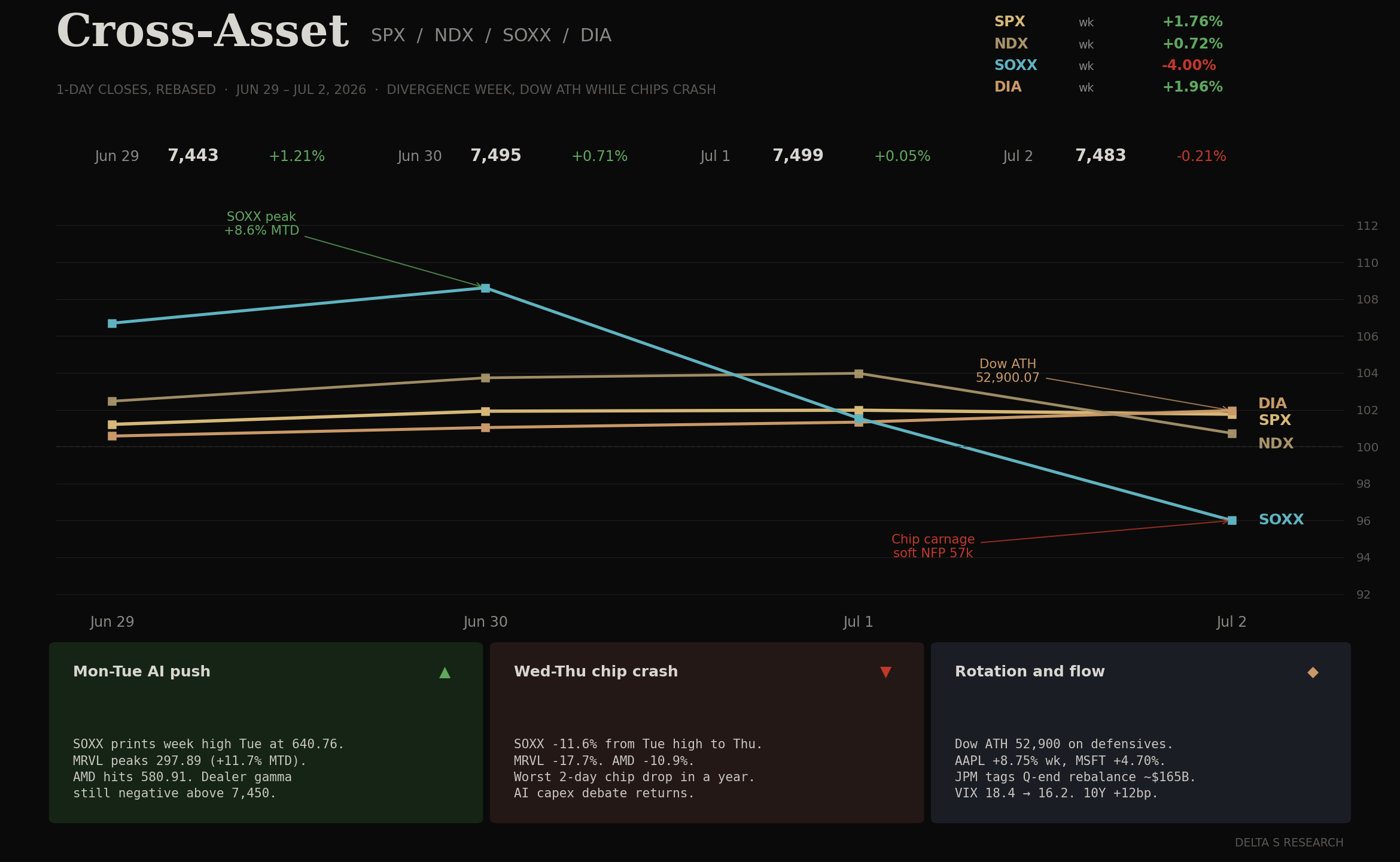Click the Mon-Tue AI push heading

coord(142,672)
